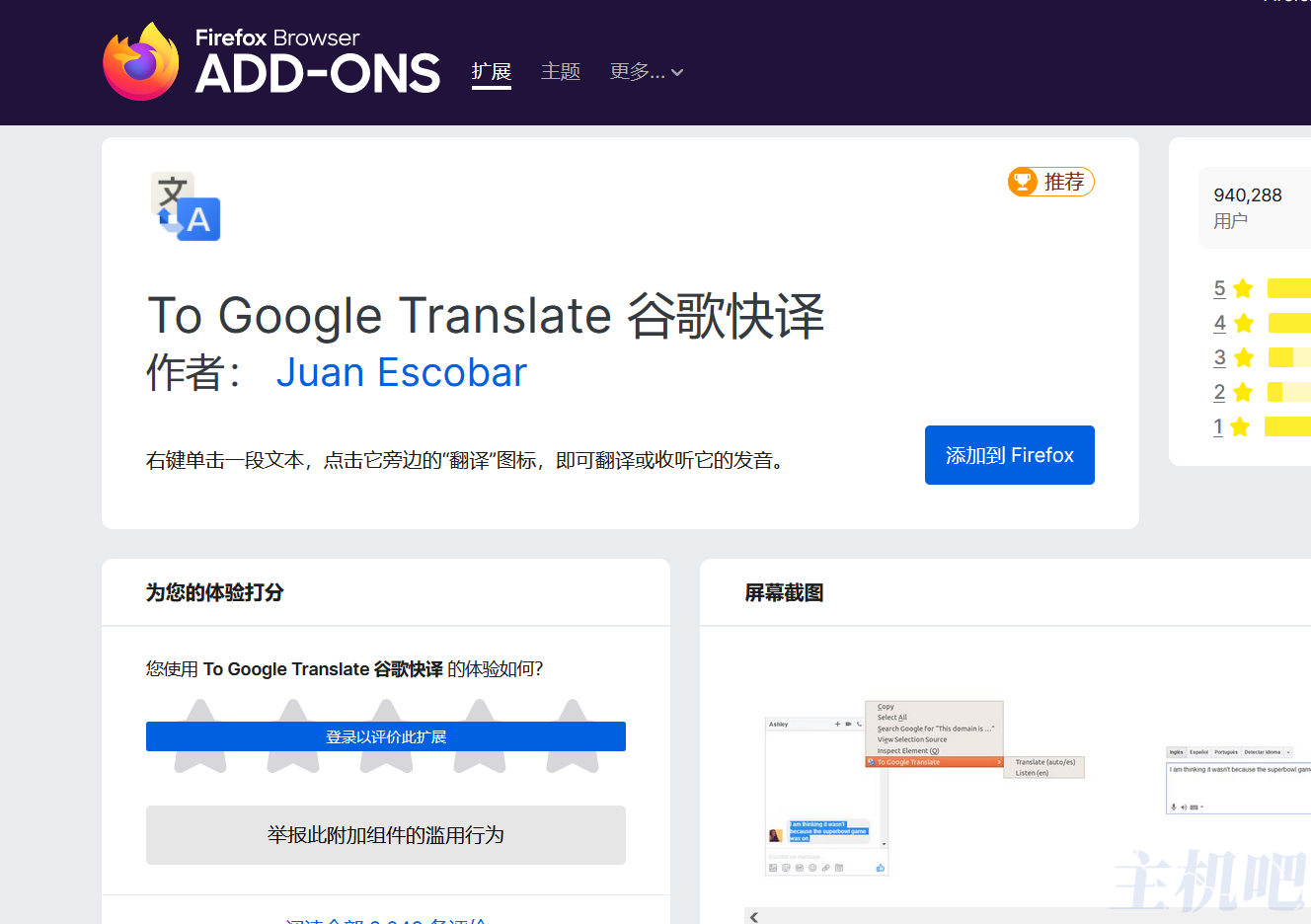The height and width of the screenshot is (924, 1311).
Task: Click the 940,288 用户 count
Action: 1248,207
